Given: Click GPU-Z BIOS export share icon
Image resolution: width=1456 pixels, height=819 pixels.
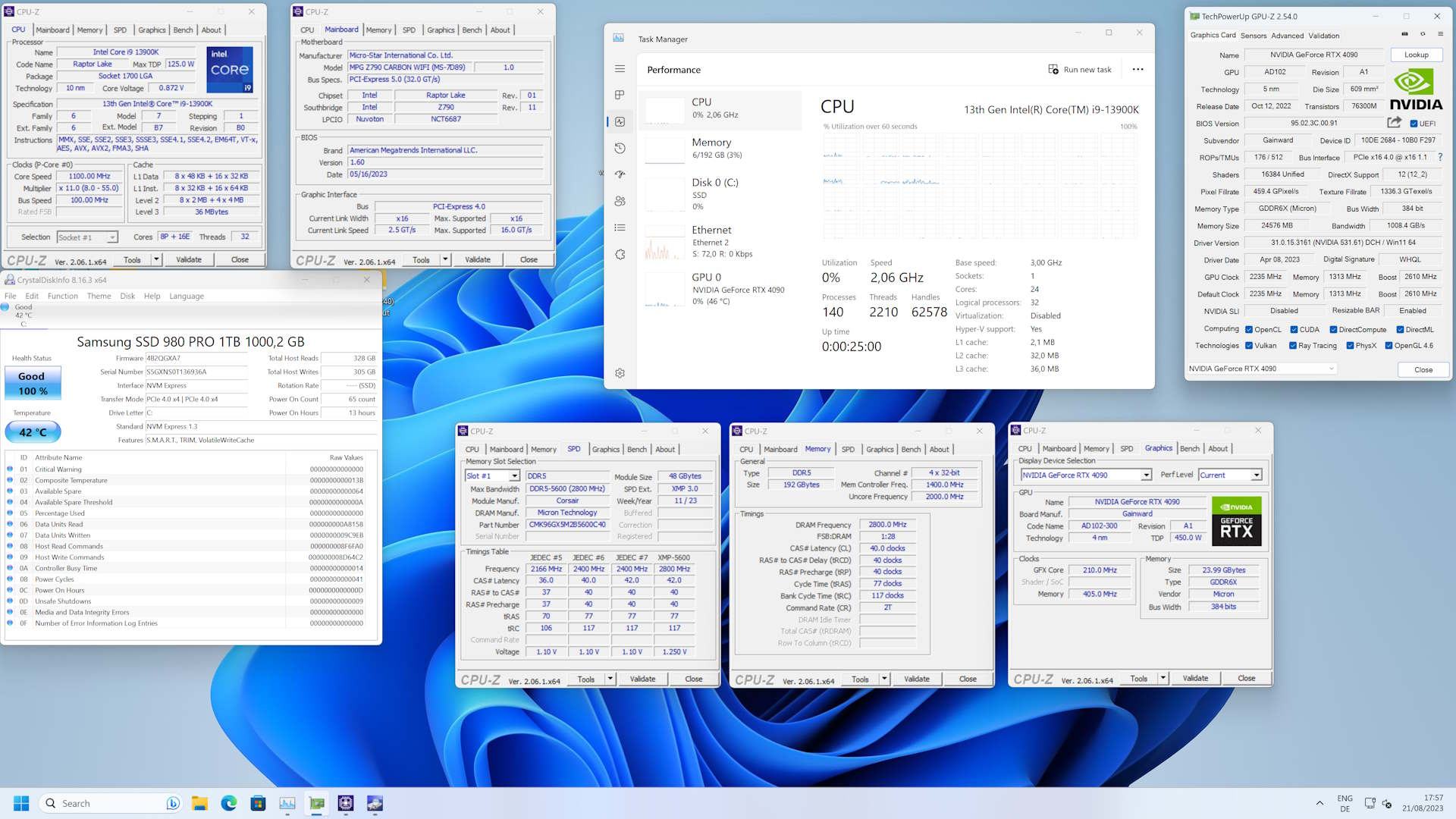Looking at the screenshot, I should pyautogui.click(x=1394, y=122).
